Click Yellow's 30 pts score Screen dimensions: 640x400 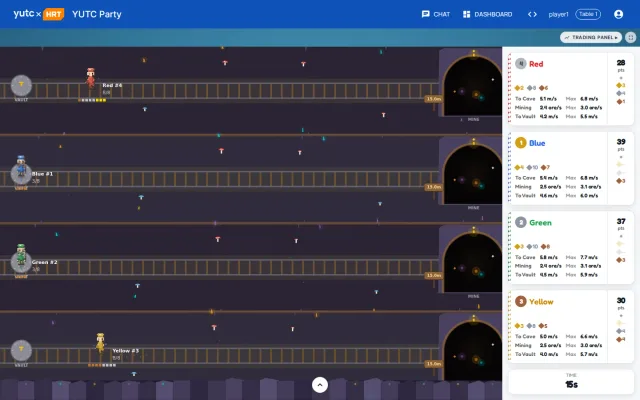[621, 303]
